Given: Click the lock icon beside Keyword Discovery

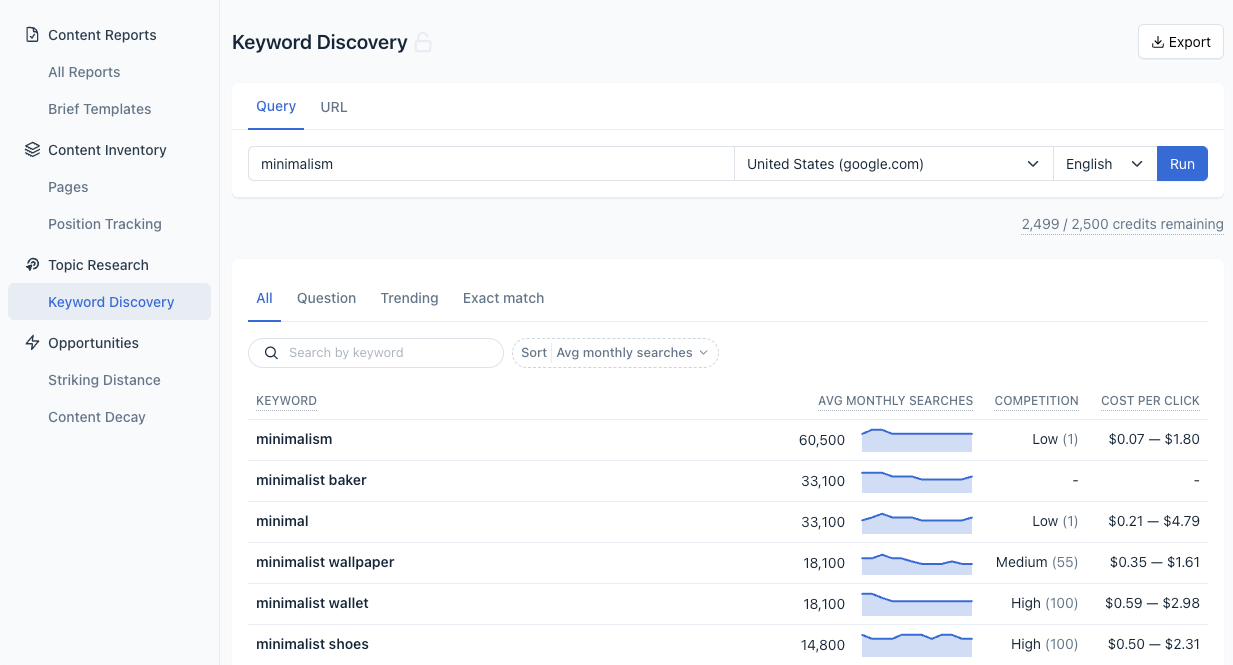Looking at the screenshot, I should click(423, 43).
